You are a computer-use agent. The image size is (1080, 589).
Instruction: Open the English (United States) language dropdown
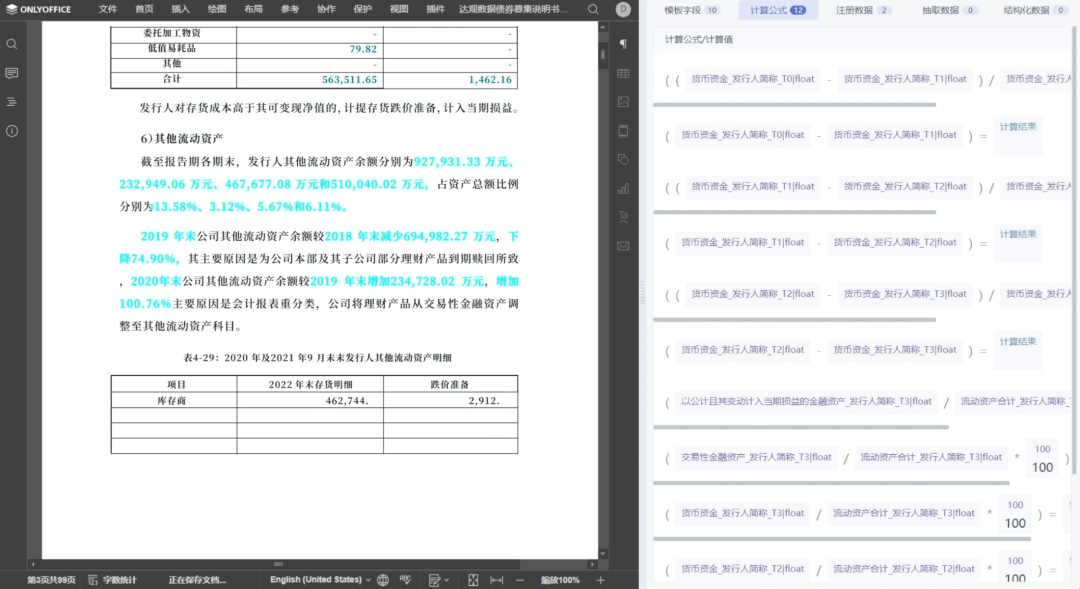click(x=320, y=580)
